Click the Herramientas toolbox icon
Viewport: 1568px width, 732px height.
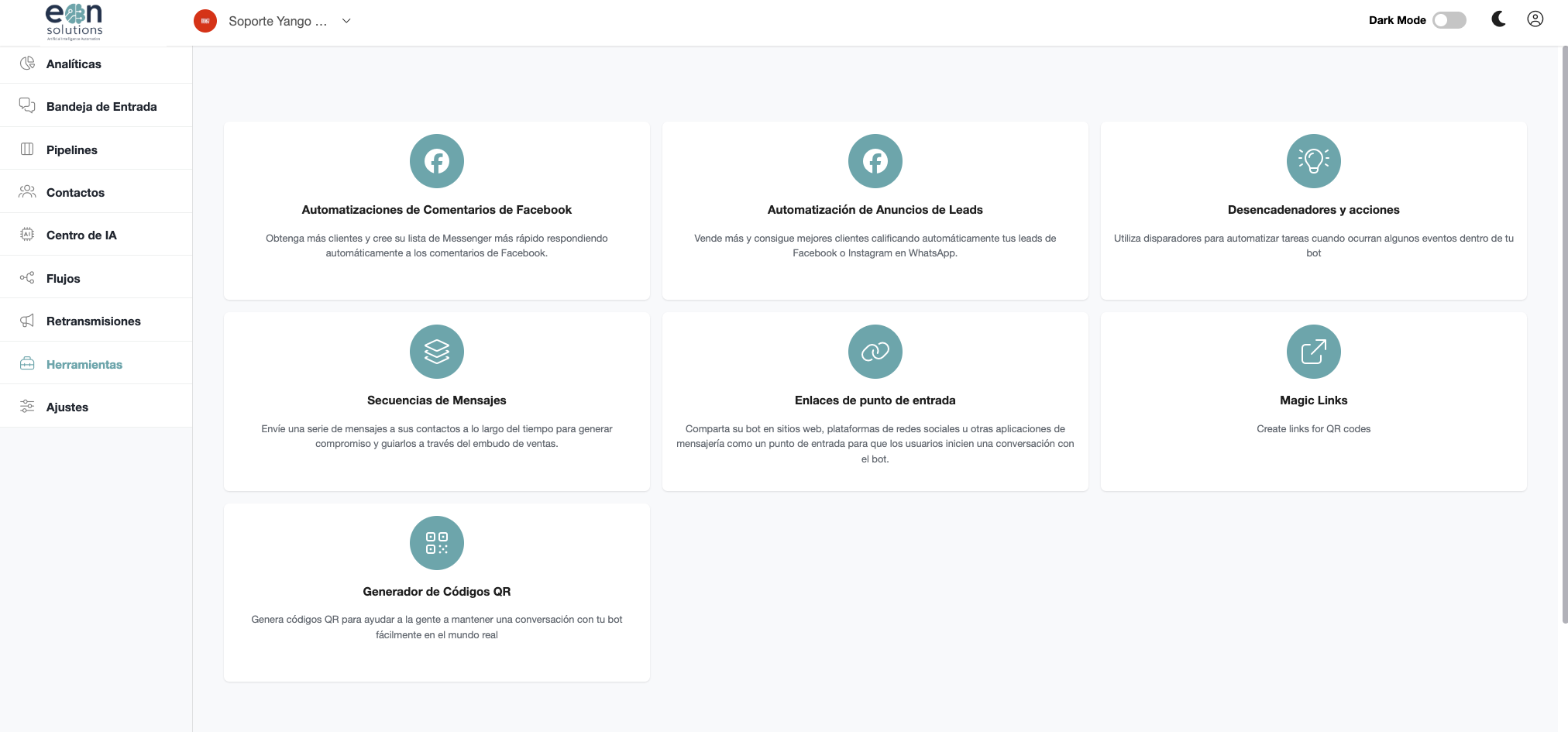27,363
